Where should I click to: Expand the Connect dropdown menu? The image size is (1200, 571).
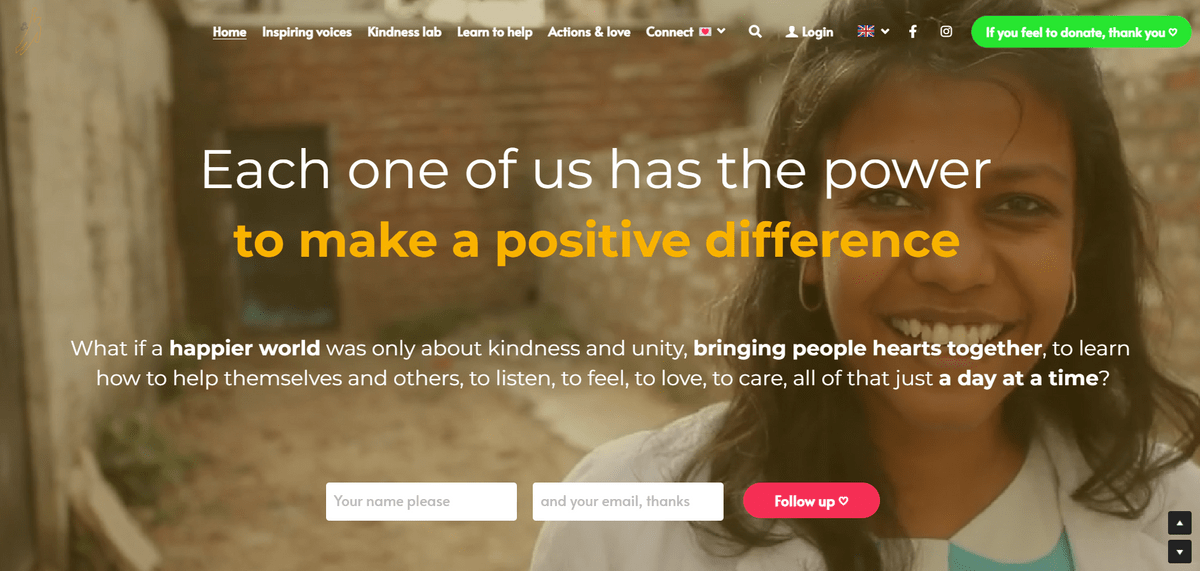coord(686,32)
